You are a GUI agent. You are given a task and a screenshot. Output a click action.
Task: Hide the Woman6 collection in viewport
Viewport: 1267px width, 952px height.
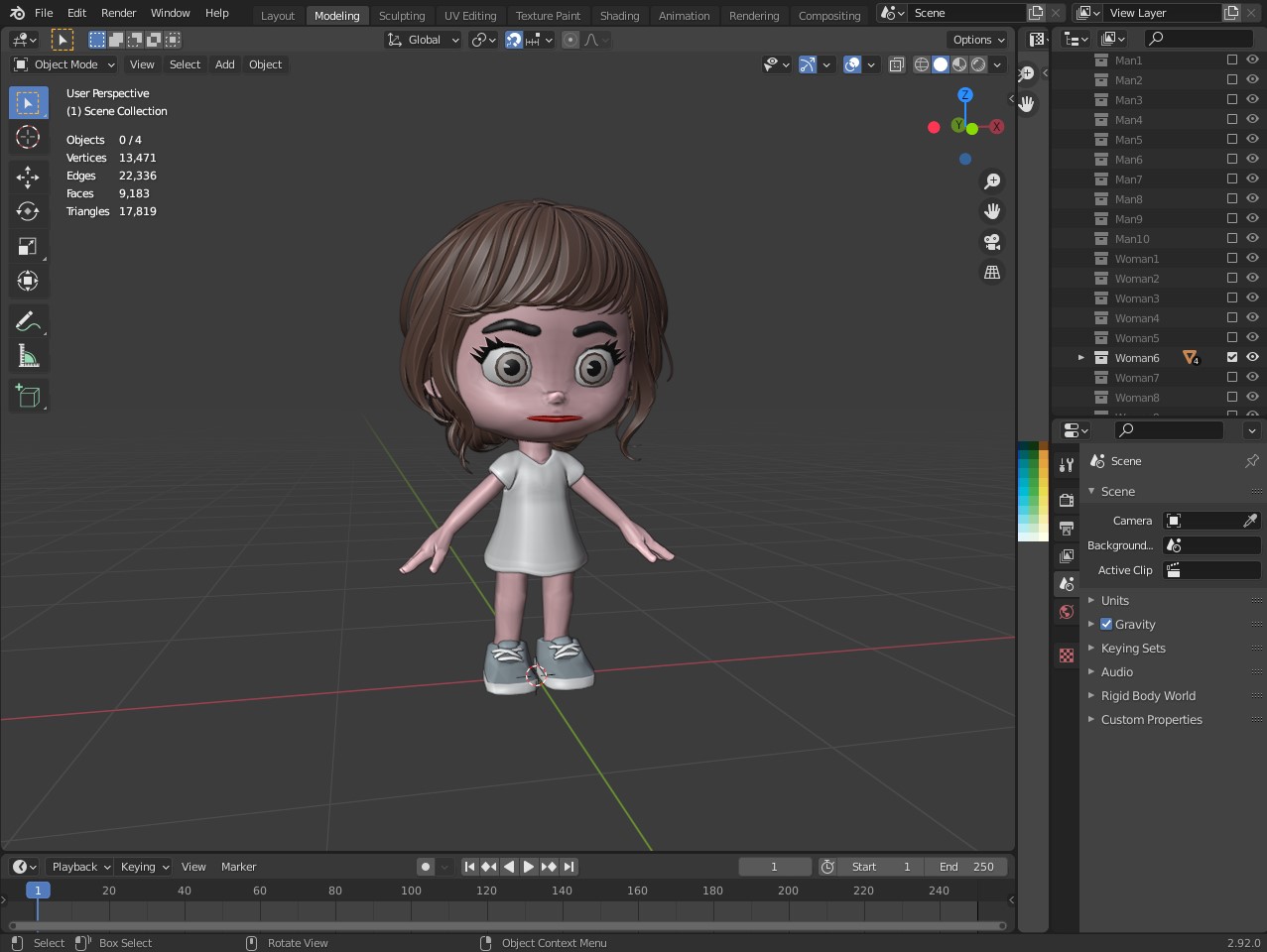[x=1252, y=357]
